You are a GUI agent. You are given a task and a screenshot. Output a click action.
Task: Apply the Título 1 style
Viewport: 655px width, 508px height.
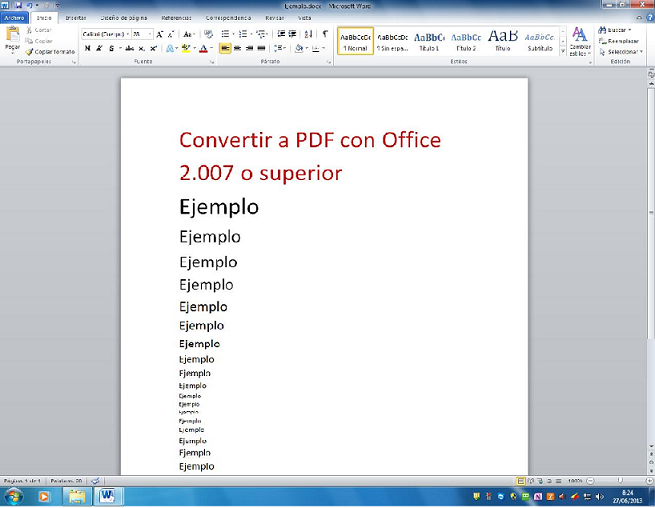coord(429,41)
